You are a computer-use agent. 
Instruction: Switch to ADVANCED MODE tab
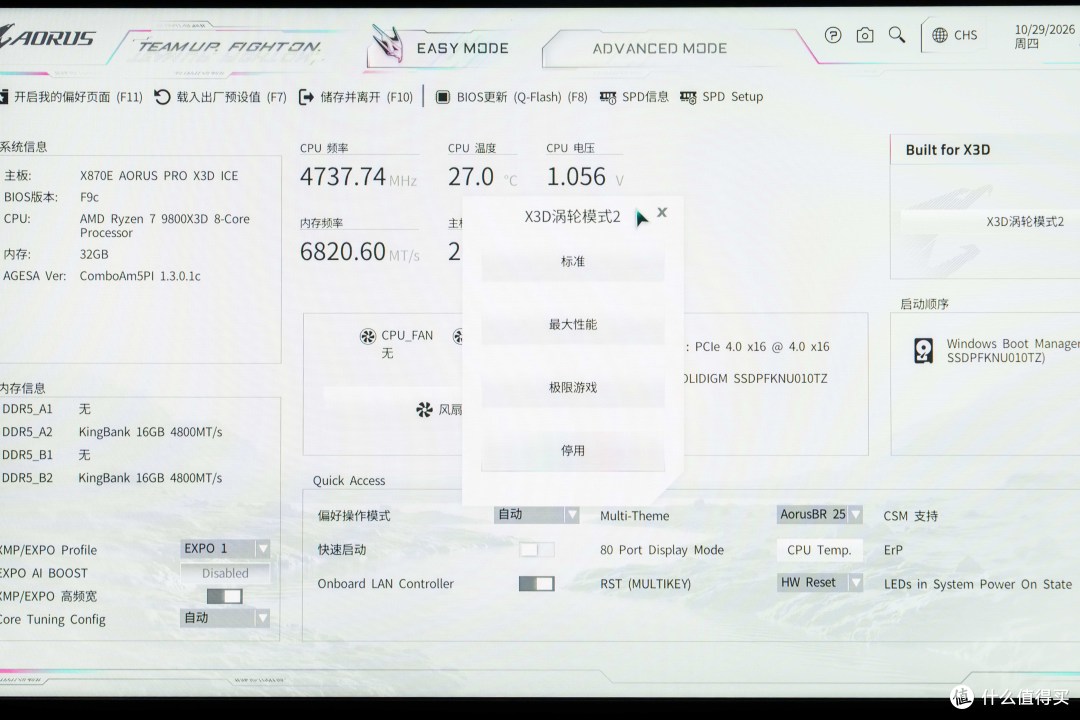pos(659,48)
